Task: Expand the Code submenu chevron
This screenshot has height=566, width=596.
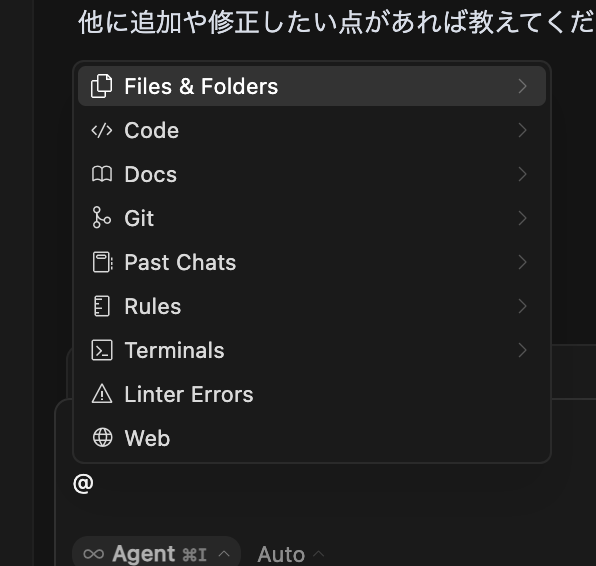Action: click(523, 130)
